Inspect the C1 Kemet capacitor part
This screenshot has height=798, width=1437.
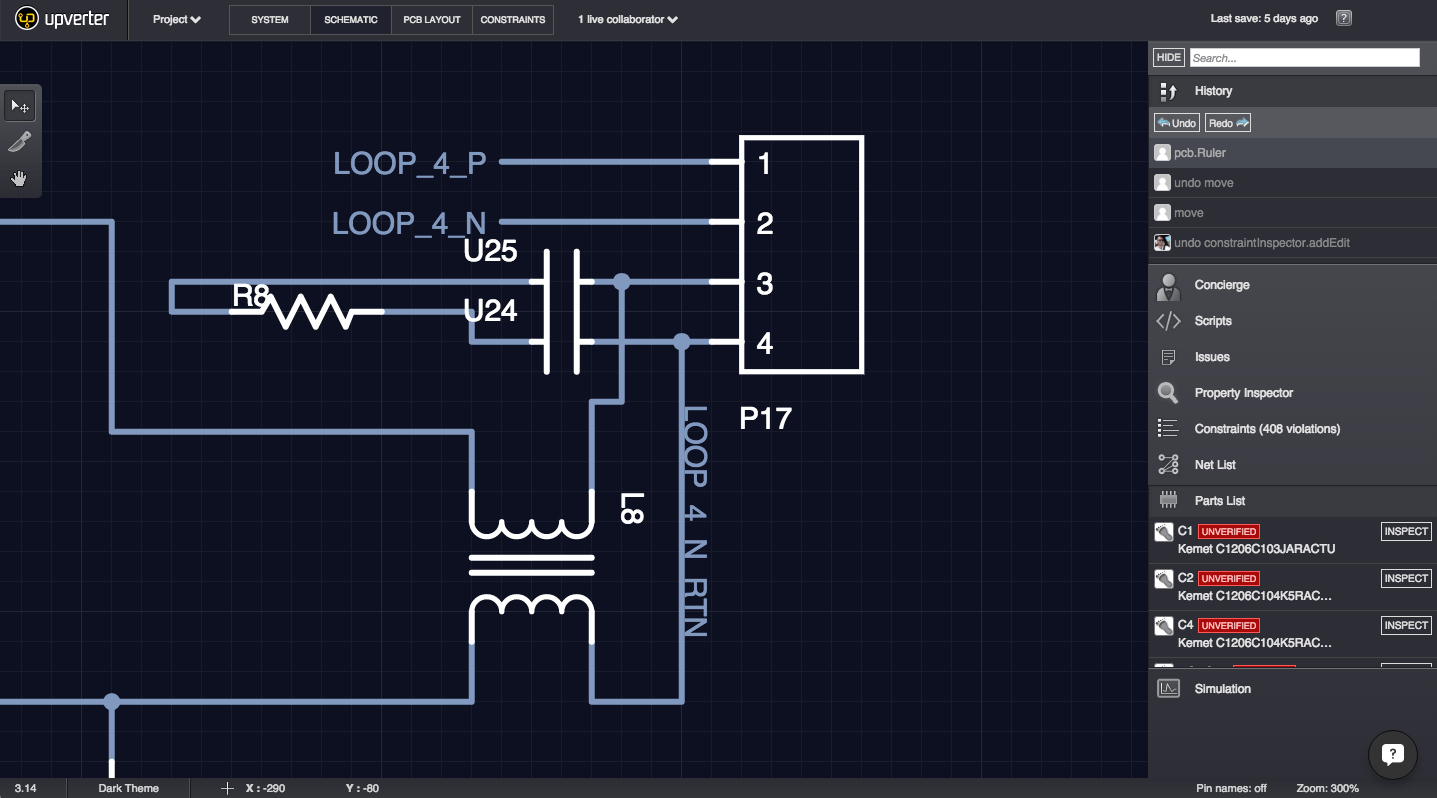(1405, 531)
